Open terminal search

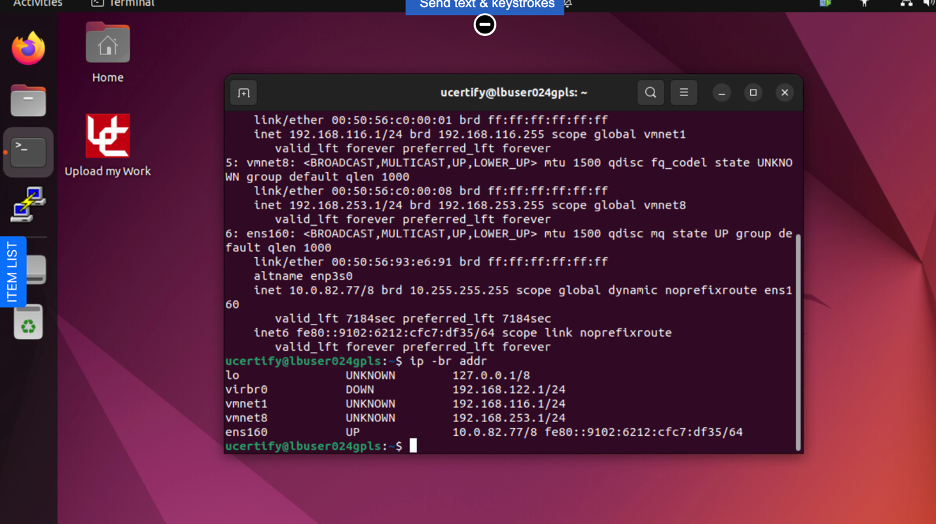coord(650,93)
